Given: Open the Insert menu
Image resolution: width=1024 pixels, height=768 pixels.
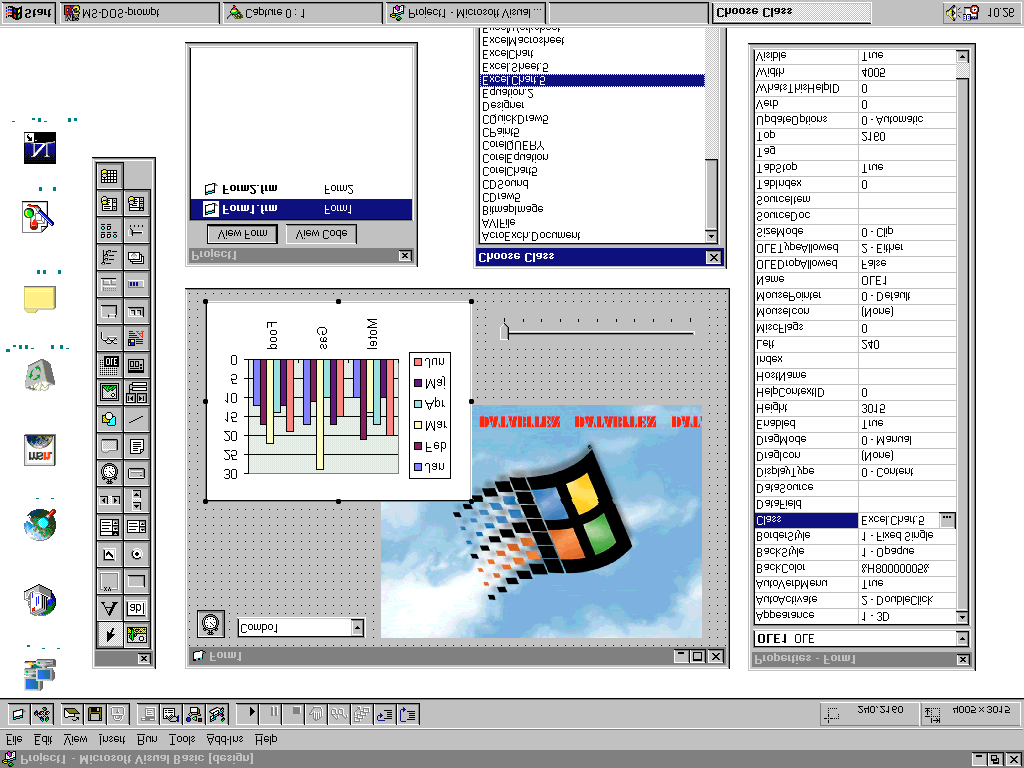Looking at the screenshot, I should [x=112, y=739].
